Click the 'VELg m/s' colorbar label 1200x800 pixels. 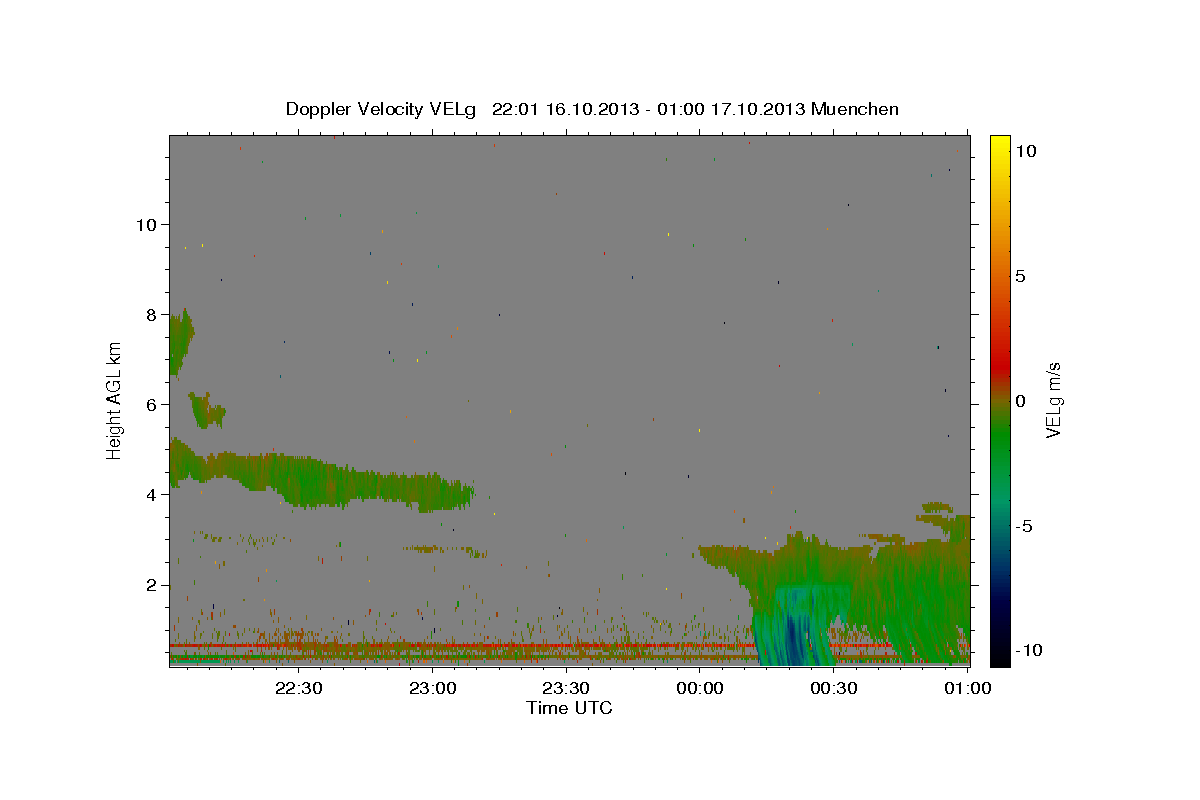pyautogui.click(x=1053, y=401)
